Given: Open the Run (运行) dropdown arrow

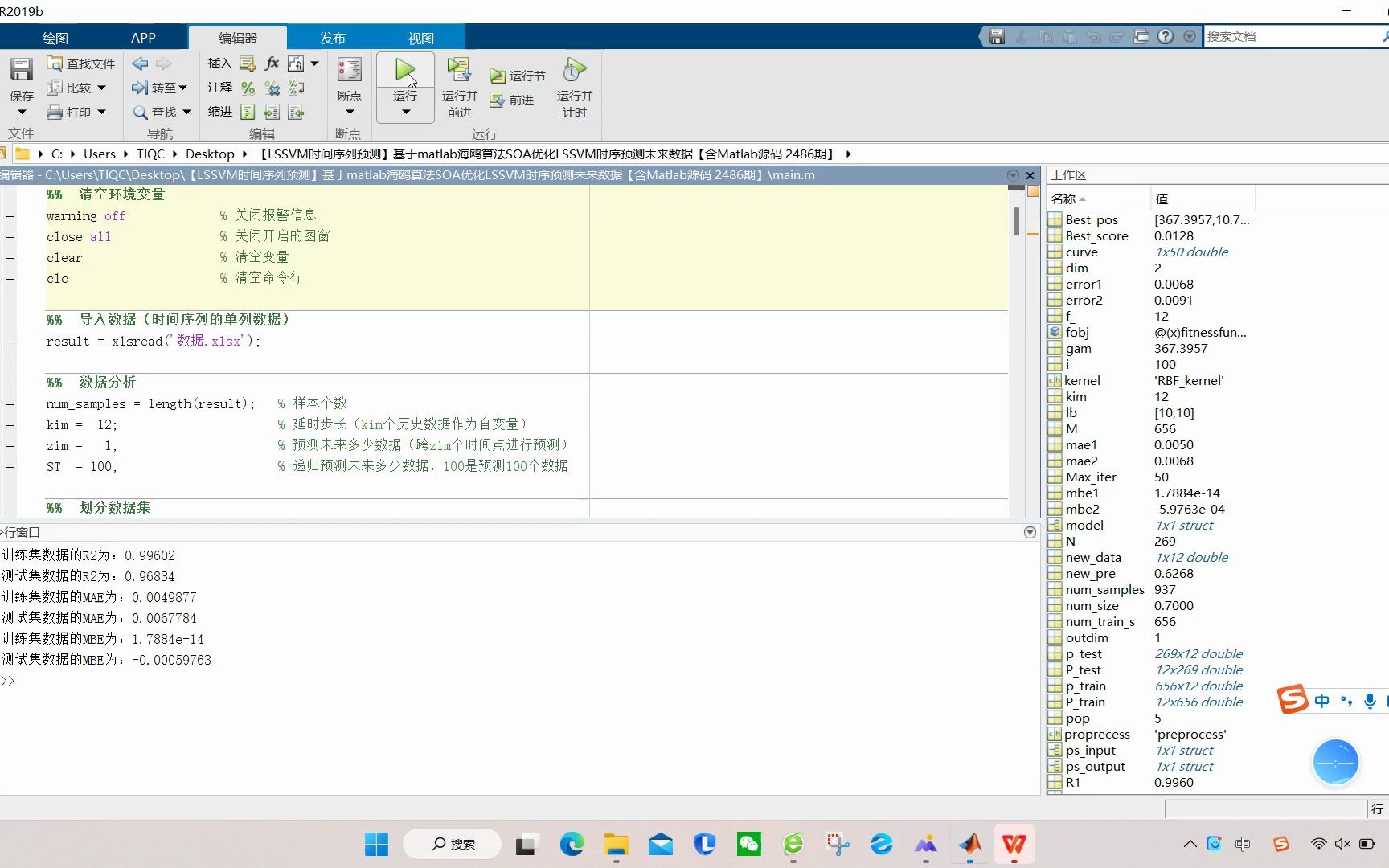Looking at the screenshot, I should point(406,112).
